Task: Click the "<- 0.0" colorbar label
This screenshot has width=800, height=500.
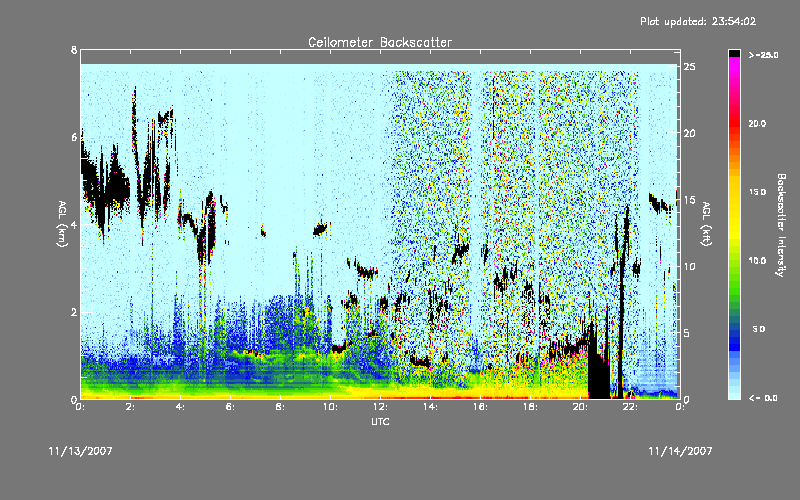Action: click(x=763, y=398)
